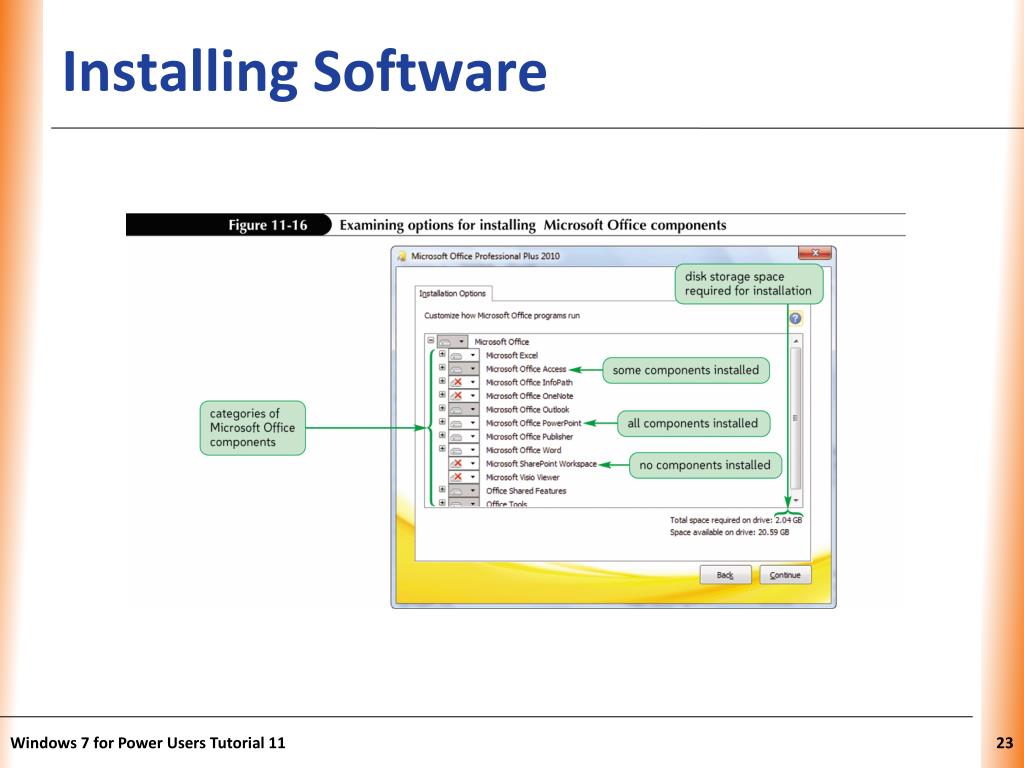Viewport: 1024px width, 768px height.
Task: Select the Microsoft Office Publisher tree row
Action: [x=530, y=436]
